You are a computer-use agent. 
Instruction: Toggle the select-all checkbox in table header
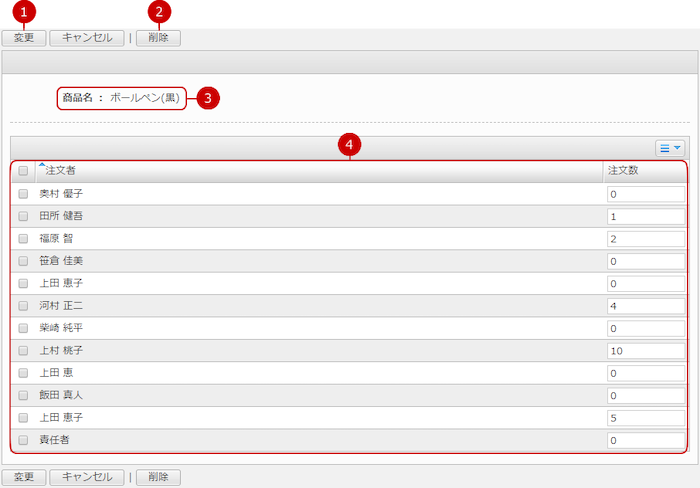point(23,171)
